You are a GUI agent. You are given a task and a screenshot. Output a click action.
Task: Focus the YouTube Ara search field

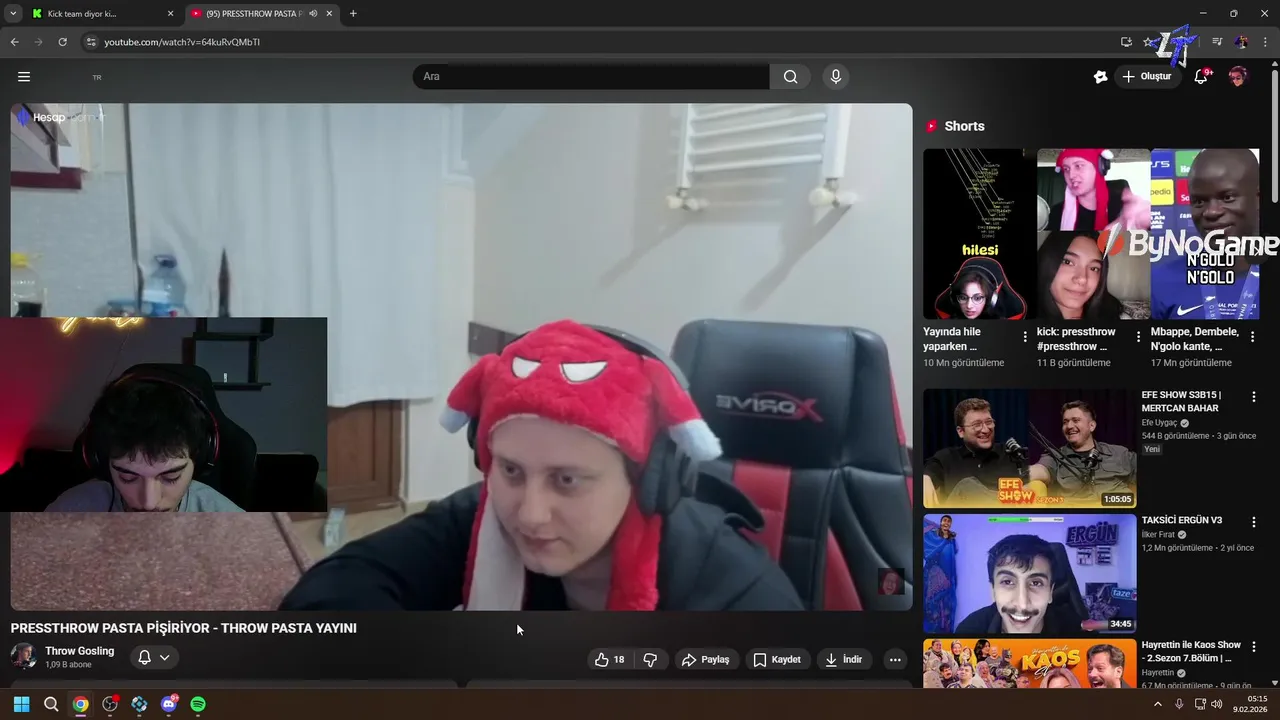(591, 77)
